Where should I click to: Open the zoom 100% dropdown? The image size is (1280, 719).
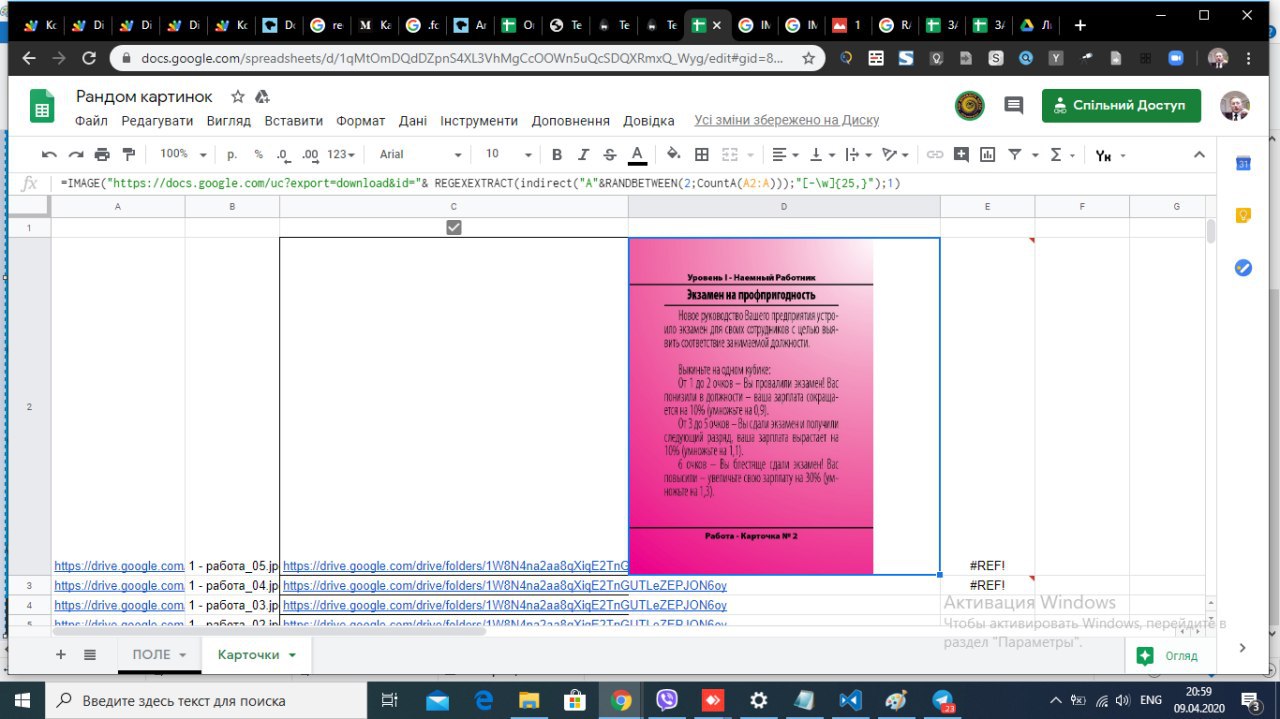(x=183, y=154)
